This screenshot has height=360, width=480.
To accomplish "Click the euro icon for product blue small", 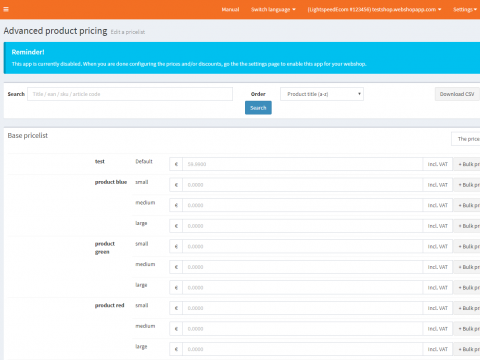I will coord(176,185).
